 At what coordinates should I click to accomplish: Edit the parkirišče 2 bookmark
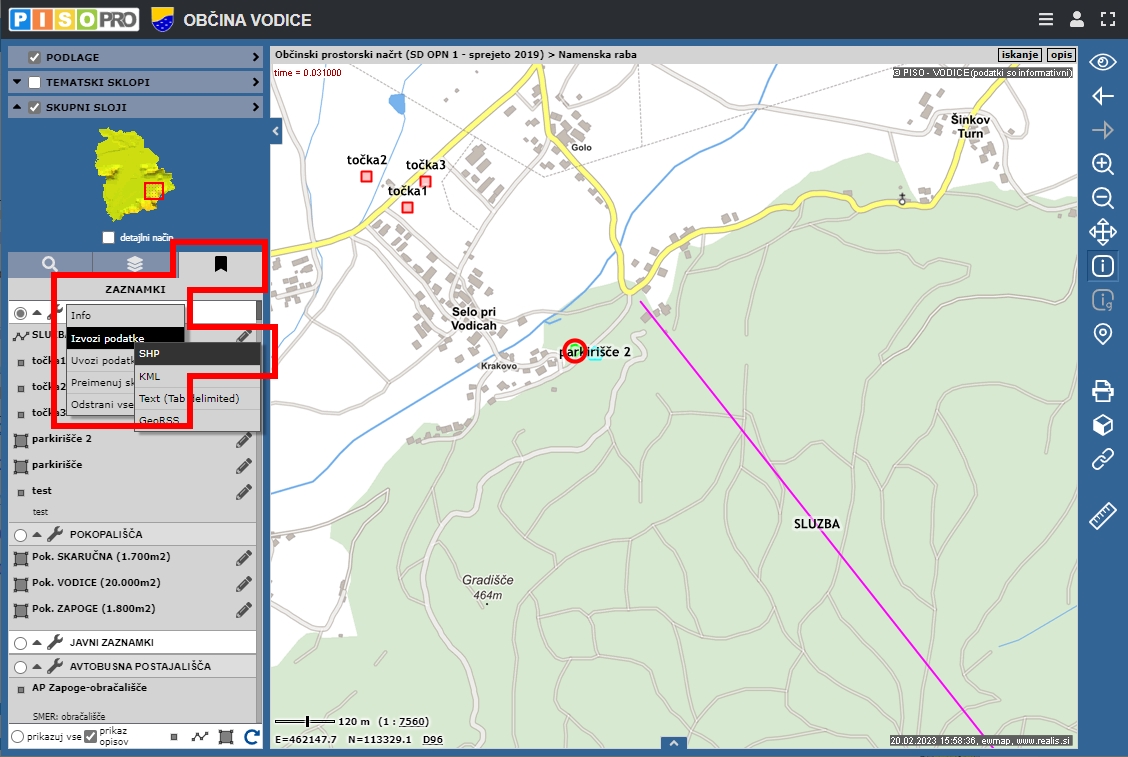pyautogui.click(x=243, y=440)
